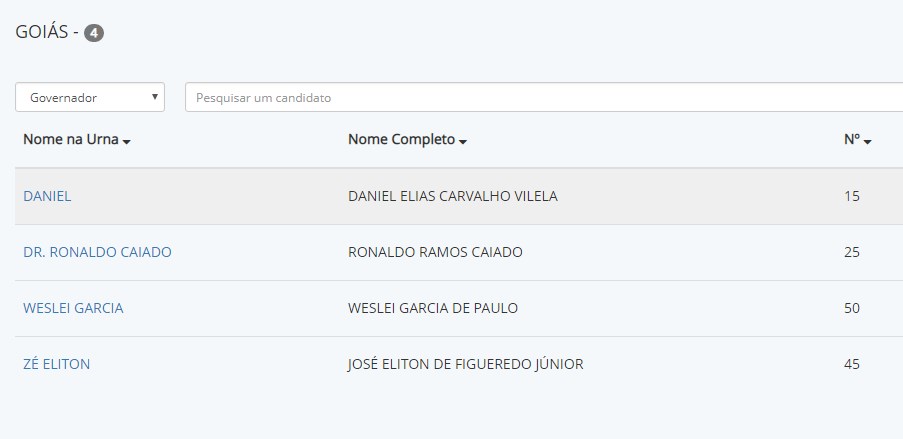Screen dimensions: 903x439
Task: Click the sort arrow beside Nº column
Action: [x=867, y=142]
